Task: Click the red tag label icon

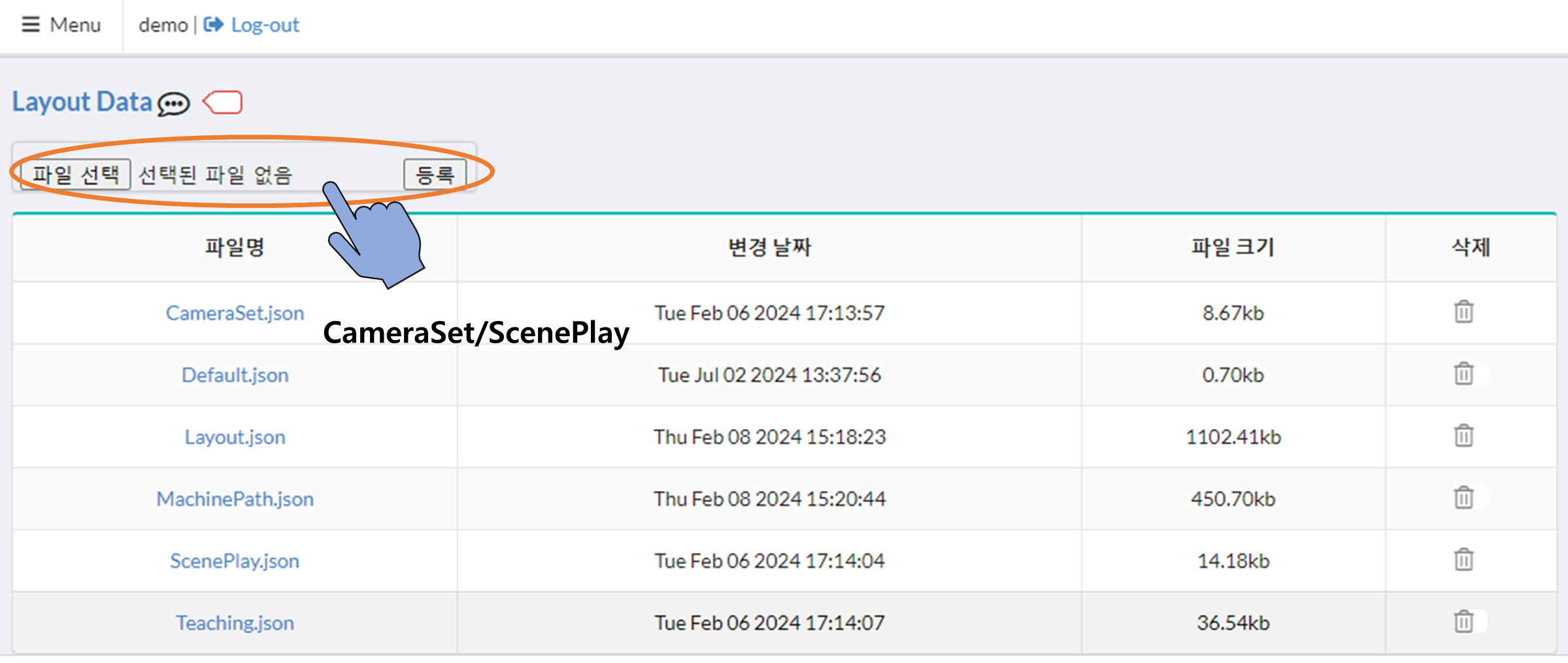Action: point(223,103)
